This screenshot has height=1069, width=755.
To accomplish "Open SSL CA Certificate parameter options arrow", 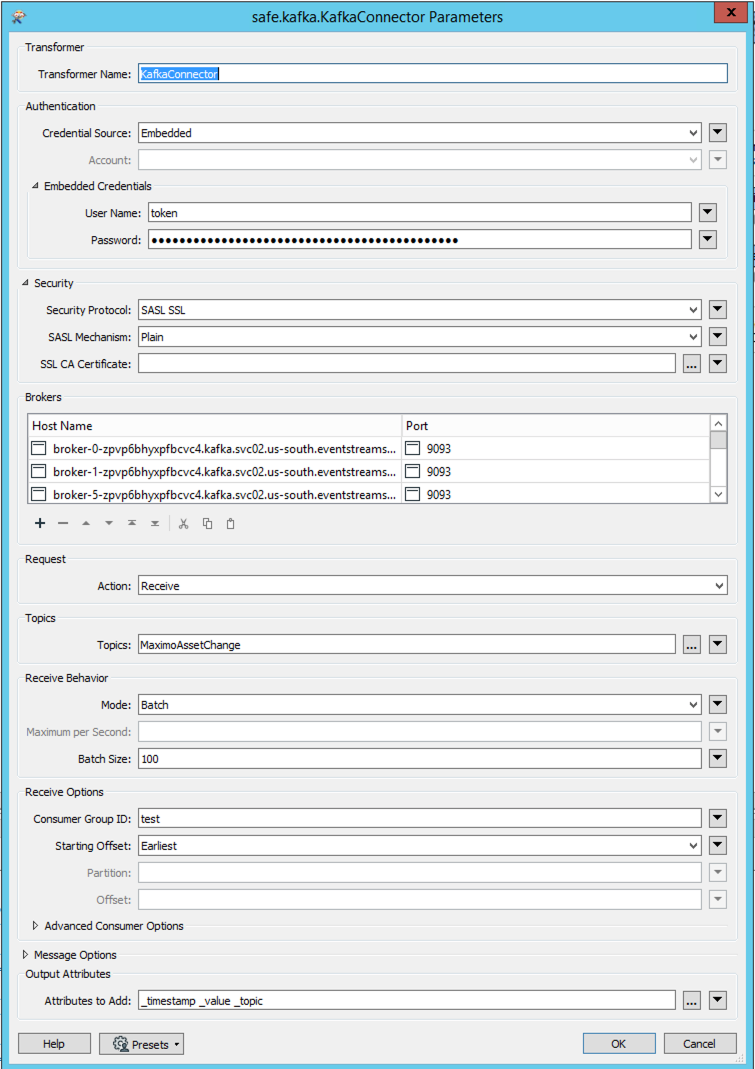I will (717, 364).
